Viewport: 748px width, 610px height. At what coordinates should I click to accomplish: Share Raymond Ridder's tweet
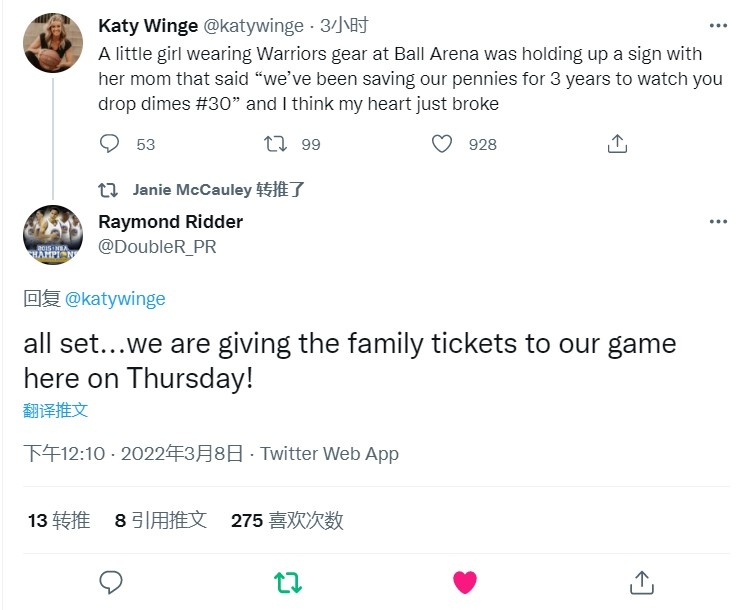(x=641, y=581)
